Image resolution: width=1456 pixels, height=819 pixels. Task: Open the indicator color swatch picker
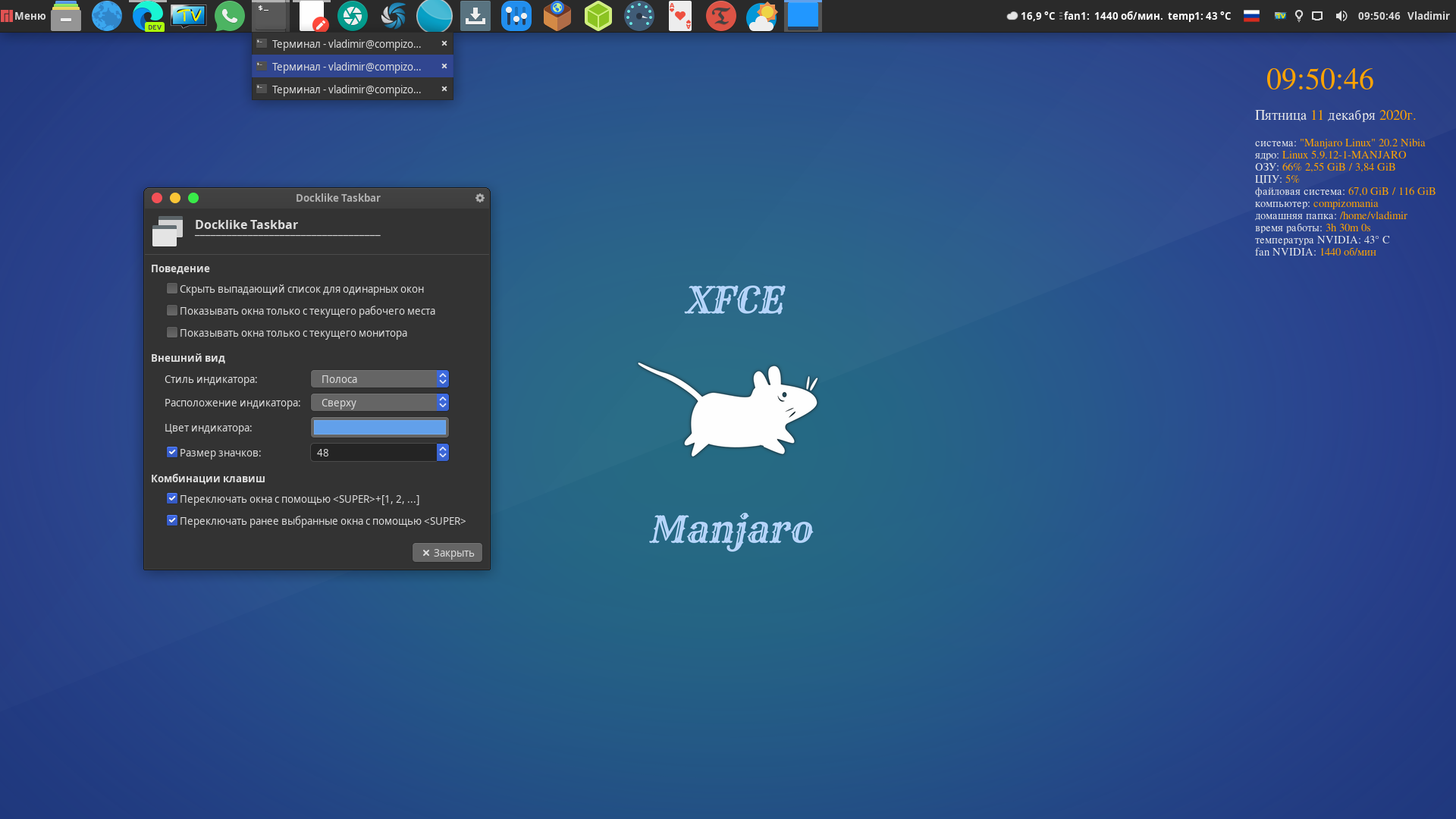(x=379, y=428)
